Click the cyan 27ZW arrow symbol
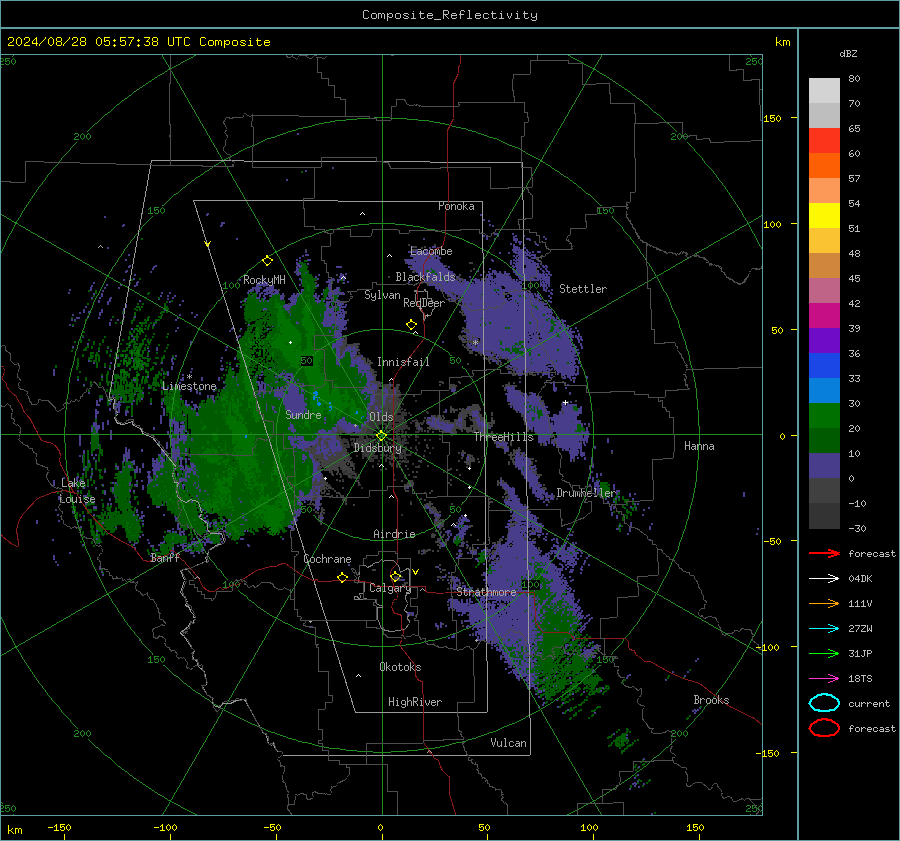Image resolution: width=900 pixels, height=841 pixels. click(x=824, y=629)
